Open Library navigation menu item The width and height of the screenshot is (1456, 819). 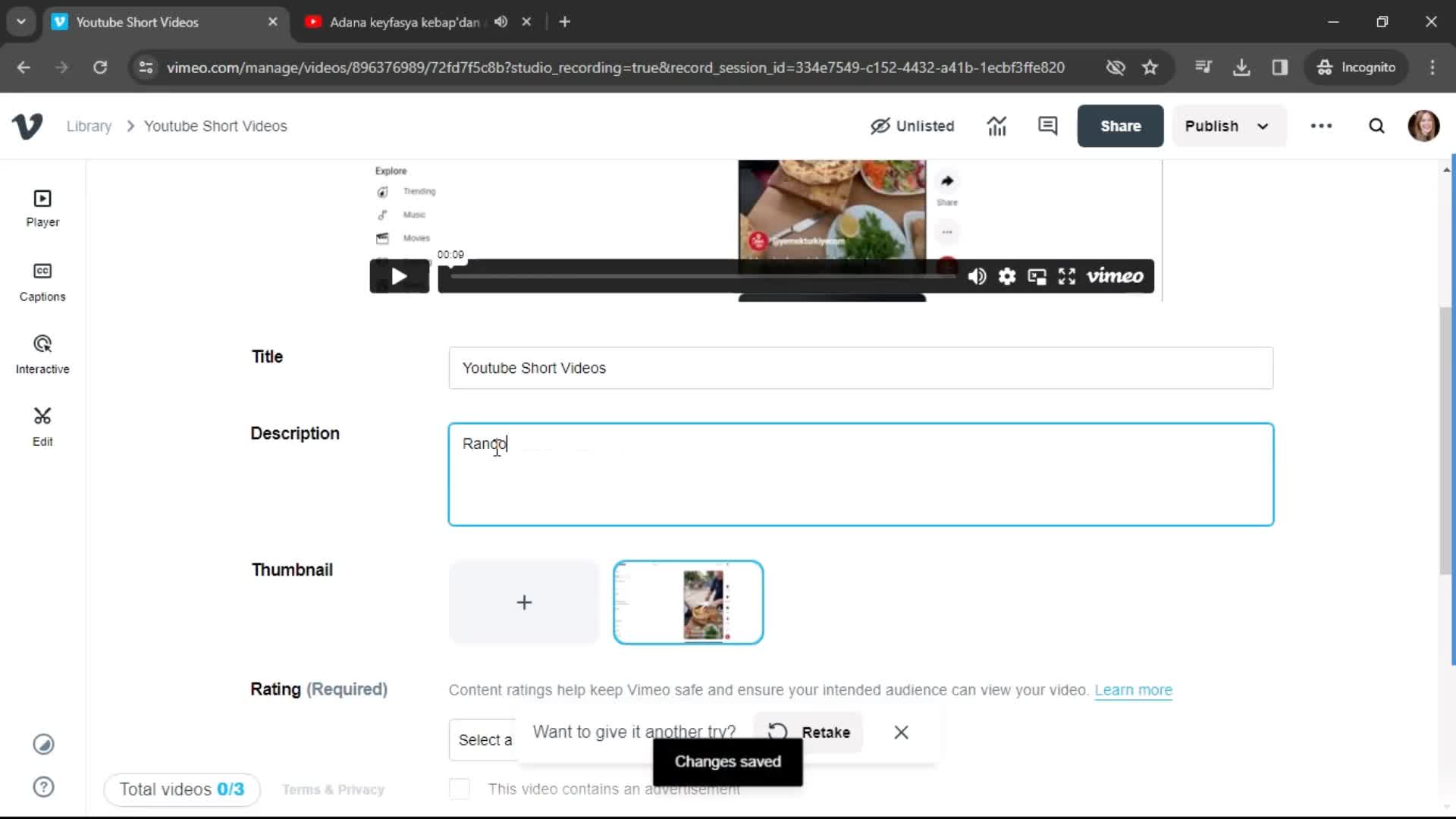[89, 126]
